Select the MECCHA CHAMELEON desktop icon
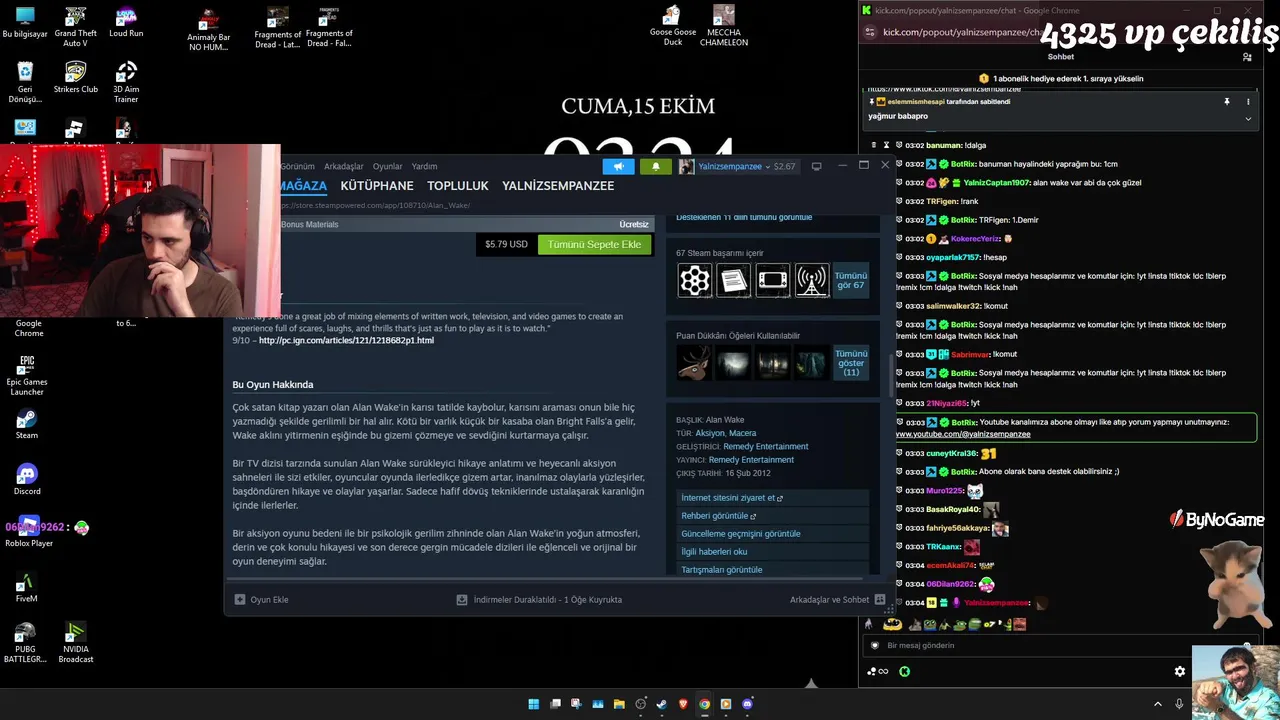Image resolution: width=1280 pixels, height=720 pixels. tap(724, 26)
